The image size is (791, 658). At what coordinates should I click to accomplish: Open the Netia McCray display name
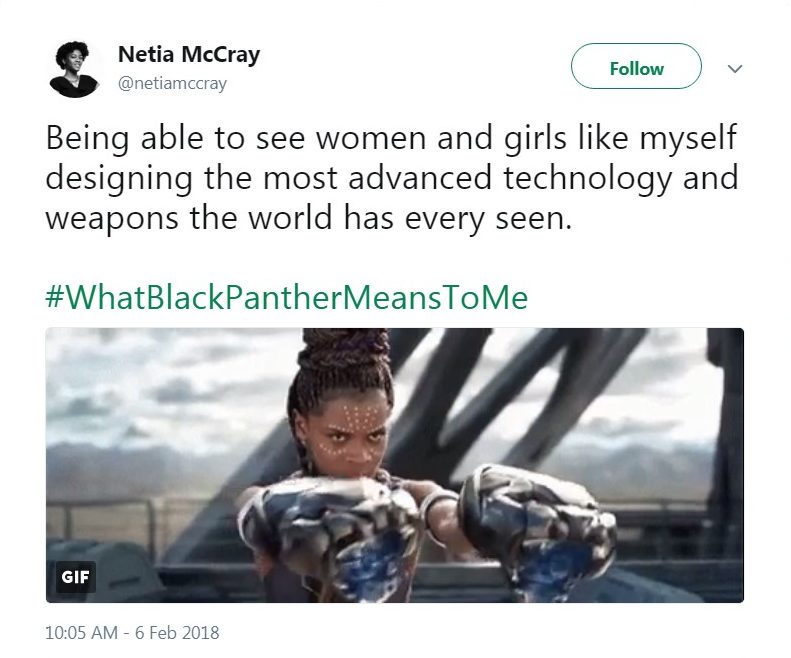[x=189, y=54]
